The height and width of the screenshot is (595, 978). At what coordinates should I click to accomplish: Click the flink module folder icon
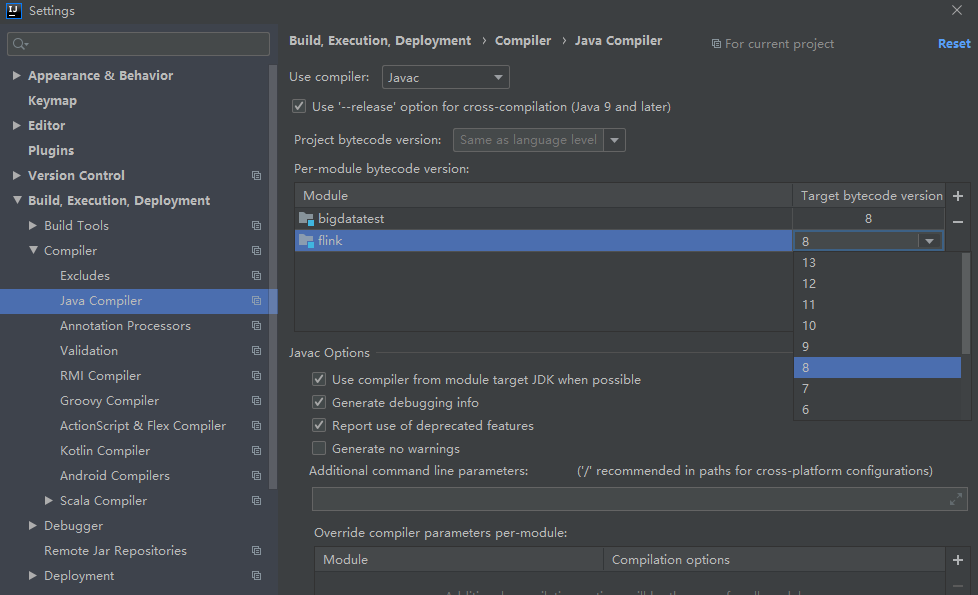click(x=306, y=241)
